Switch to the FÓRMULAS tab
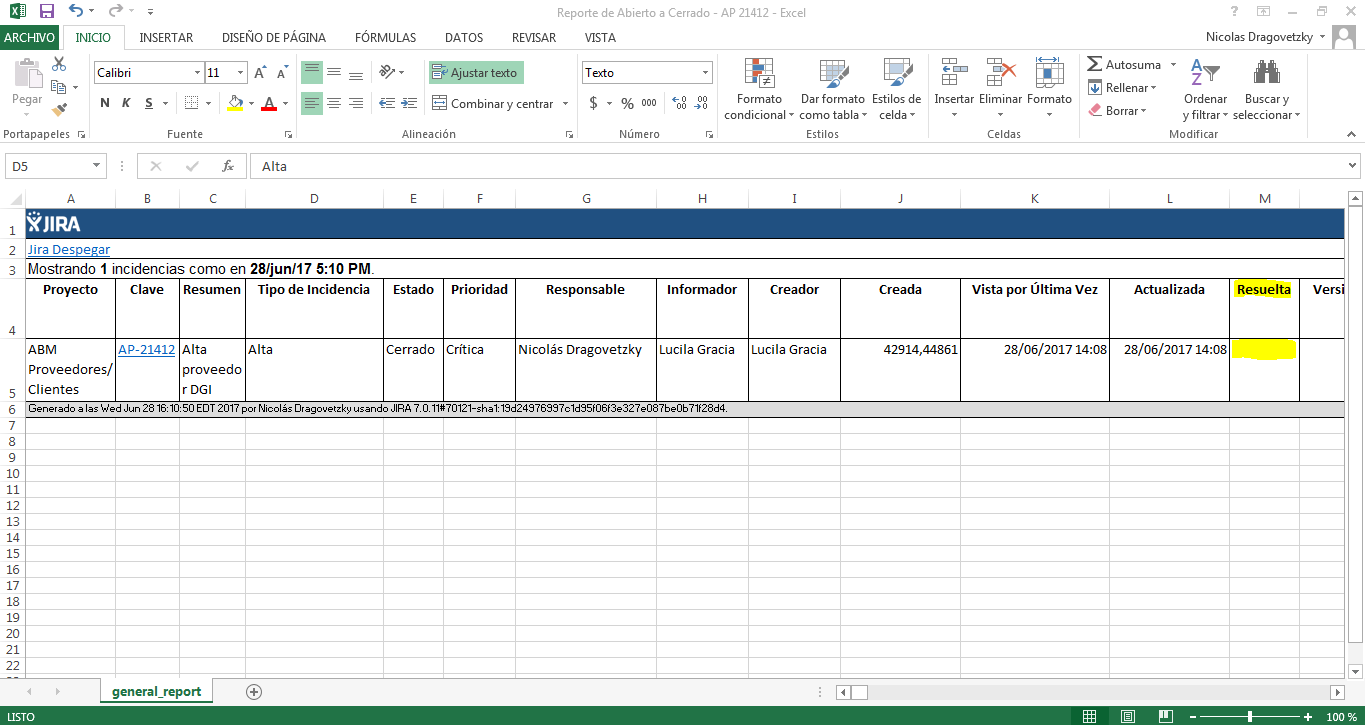The height and width of the screenshot is (725, 1365). pos(385,37)
